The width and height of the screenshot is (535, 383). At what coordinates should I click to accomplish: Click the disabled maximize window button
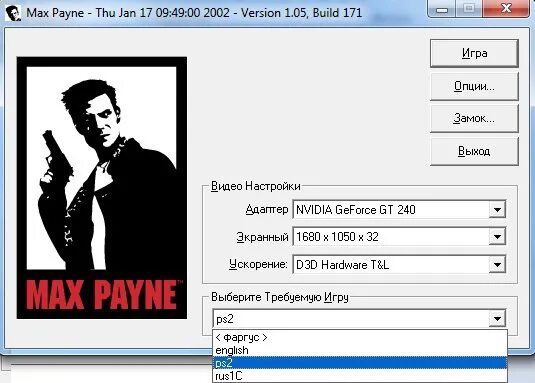(469, 10)
